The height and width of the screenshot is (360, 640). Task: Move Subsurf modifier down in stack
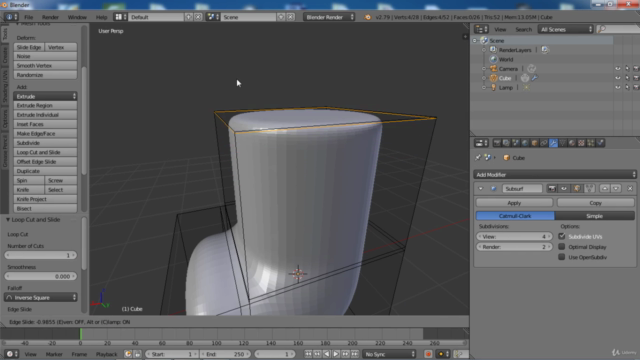[616, 189]
